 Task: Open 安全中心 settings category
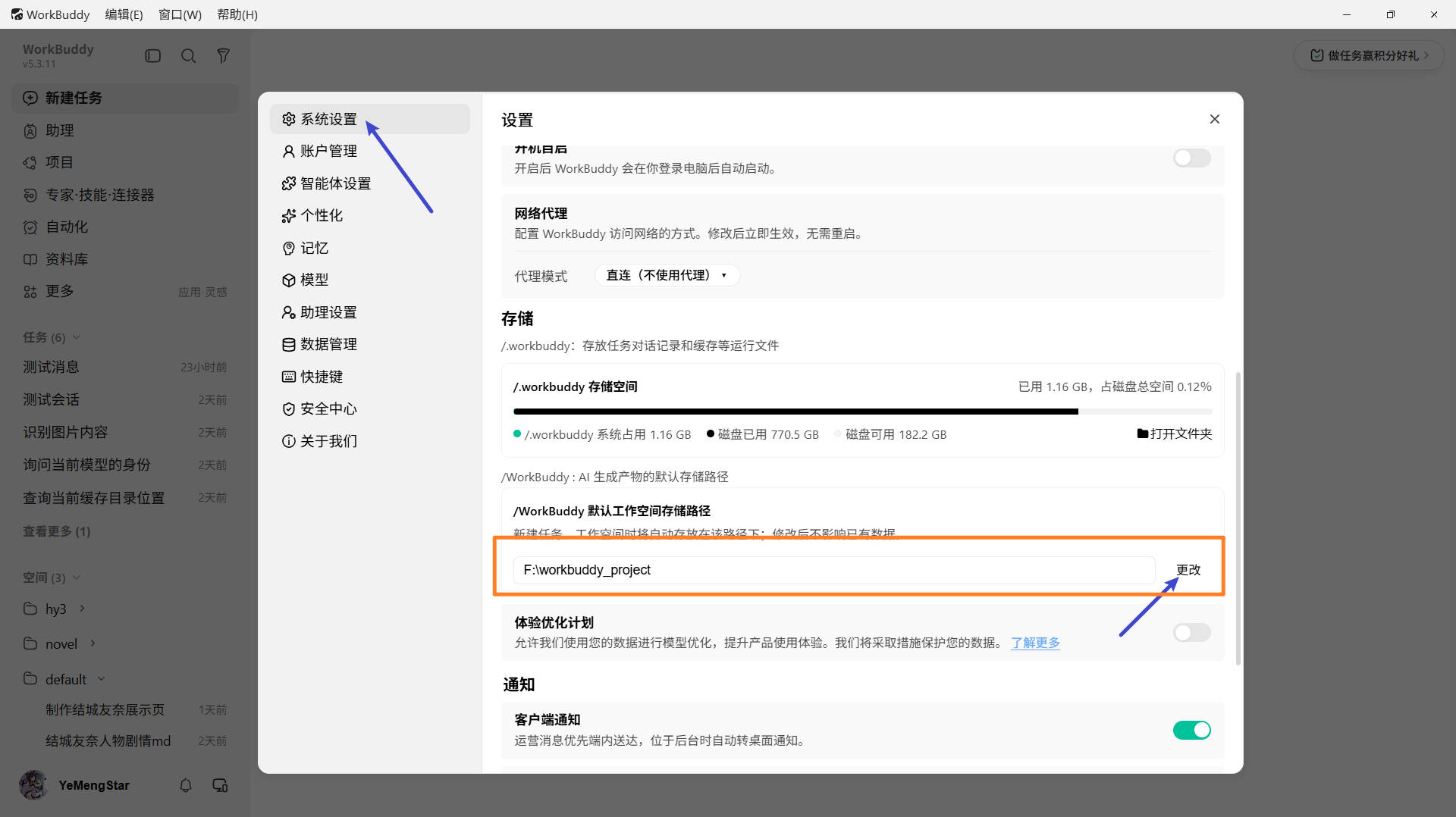pyautogui.click(x=370, y=409)
